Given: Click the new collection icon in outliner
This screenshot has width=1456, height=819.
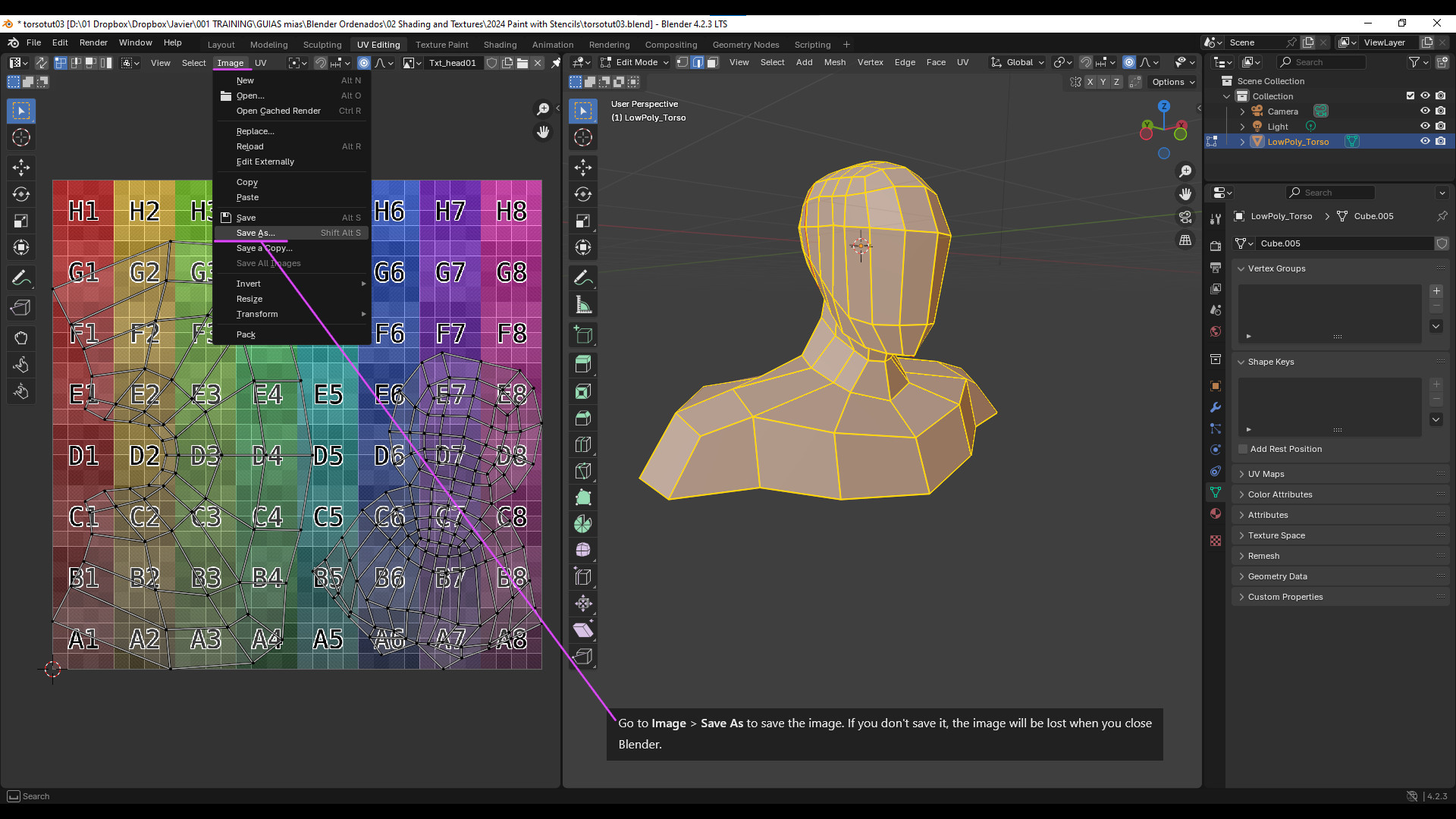Looking at the screenshot, I should pyautogui.click(x=1442, y=62).
